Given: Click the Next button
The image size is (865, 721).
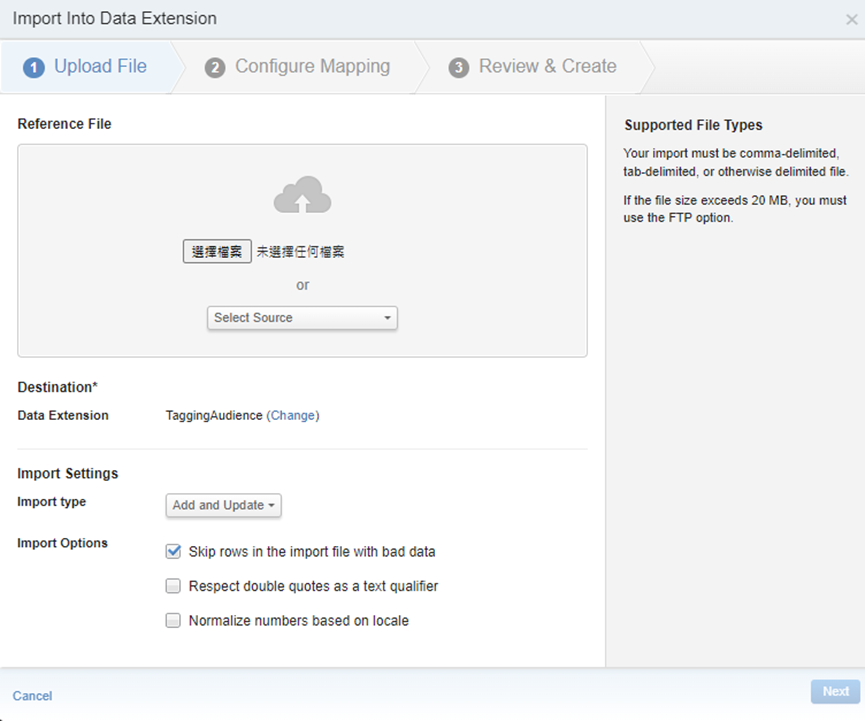Looking at the screenshot, I should (x=835, y=691).
